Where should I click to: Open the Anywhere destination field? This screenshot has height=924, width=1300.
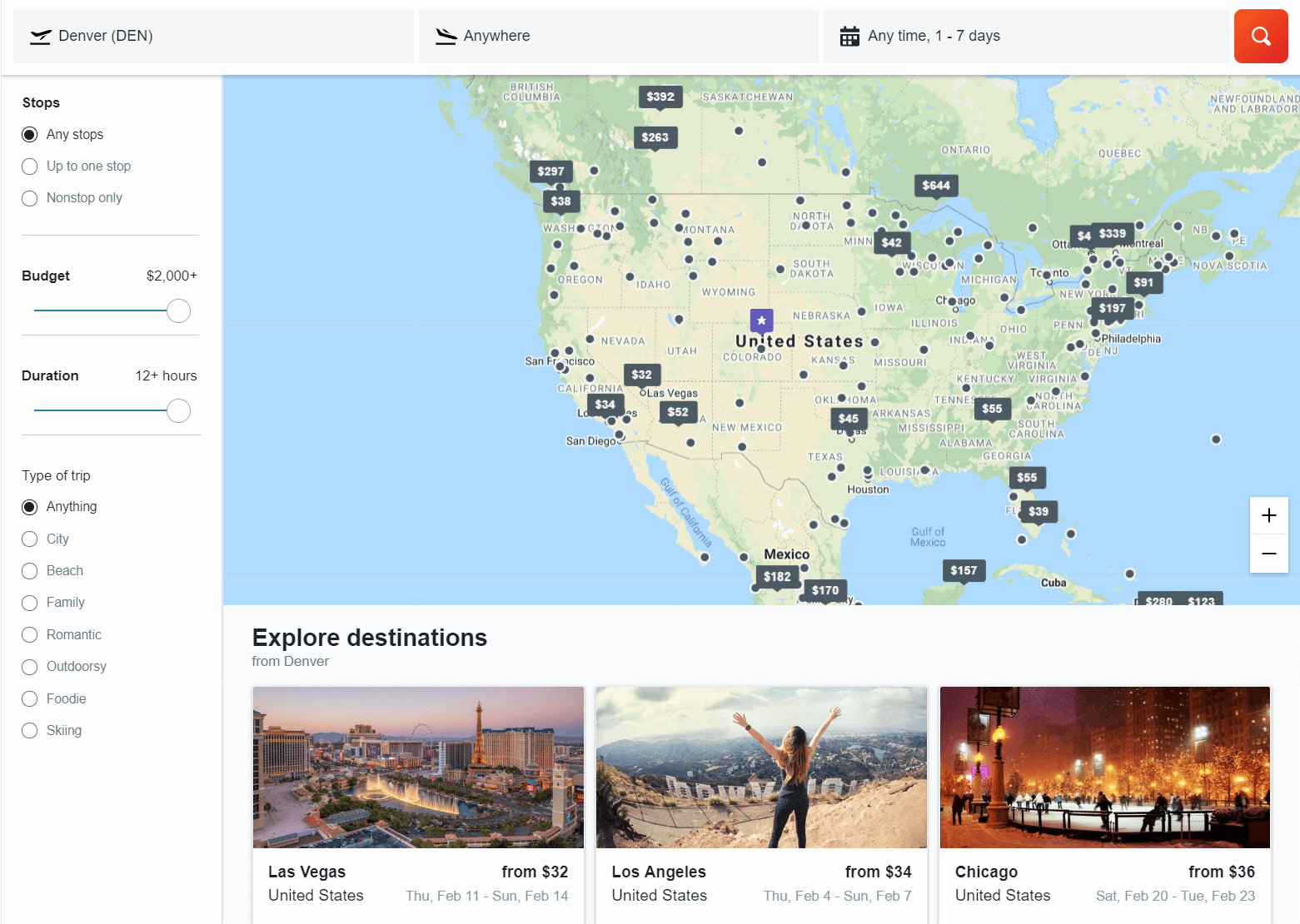coord(618,36)
